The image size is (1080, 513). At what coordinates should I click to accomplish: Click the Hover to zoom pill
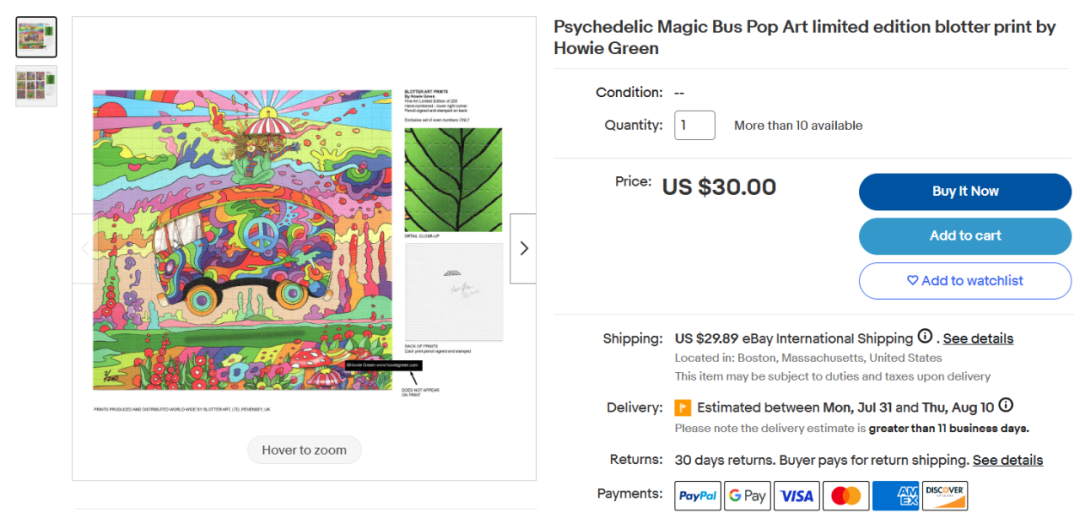[304, 450]
